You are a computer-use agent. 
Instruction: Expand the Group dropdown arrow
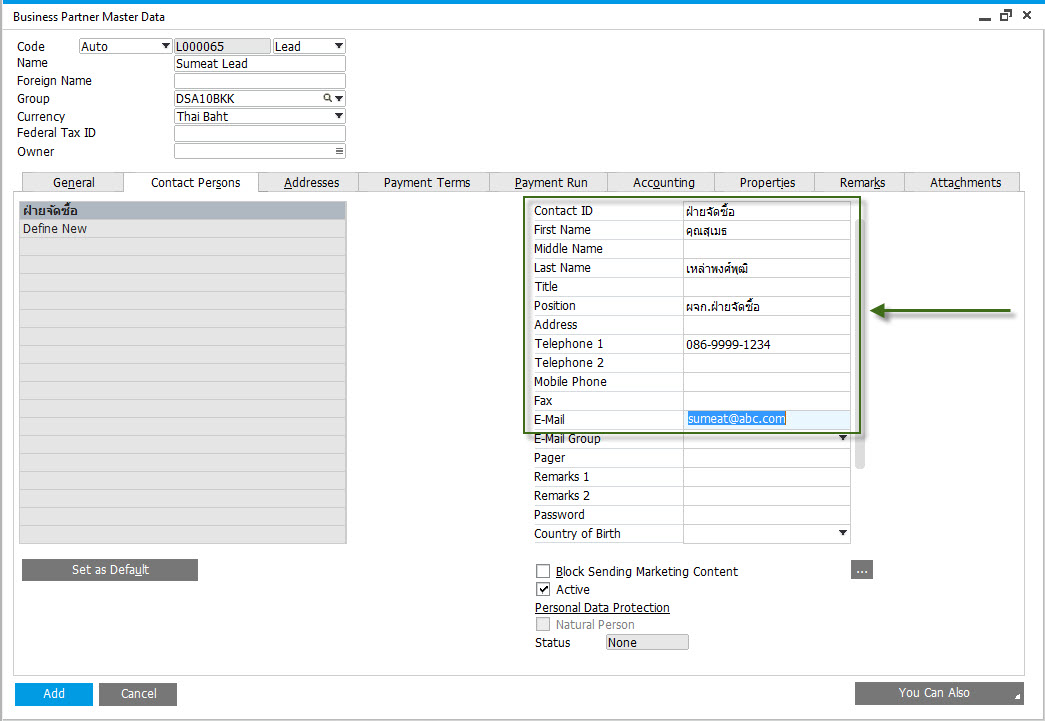pyautogui.click(x=339, y=98)
